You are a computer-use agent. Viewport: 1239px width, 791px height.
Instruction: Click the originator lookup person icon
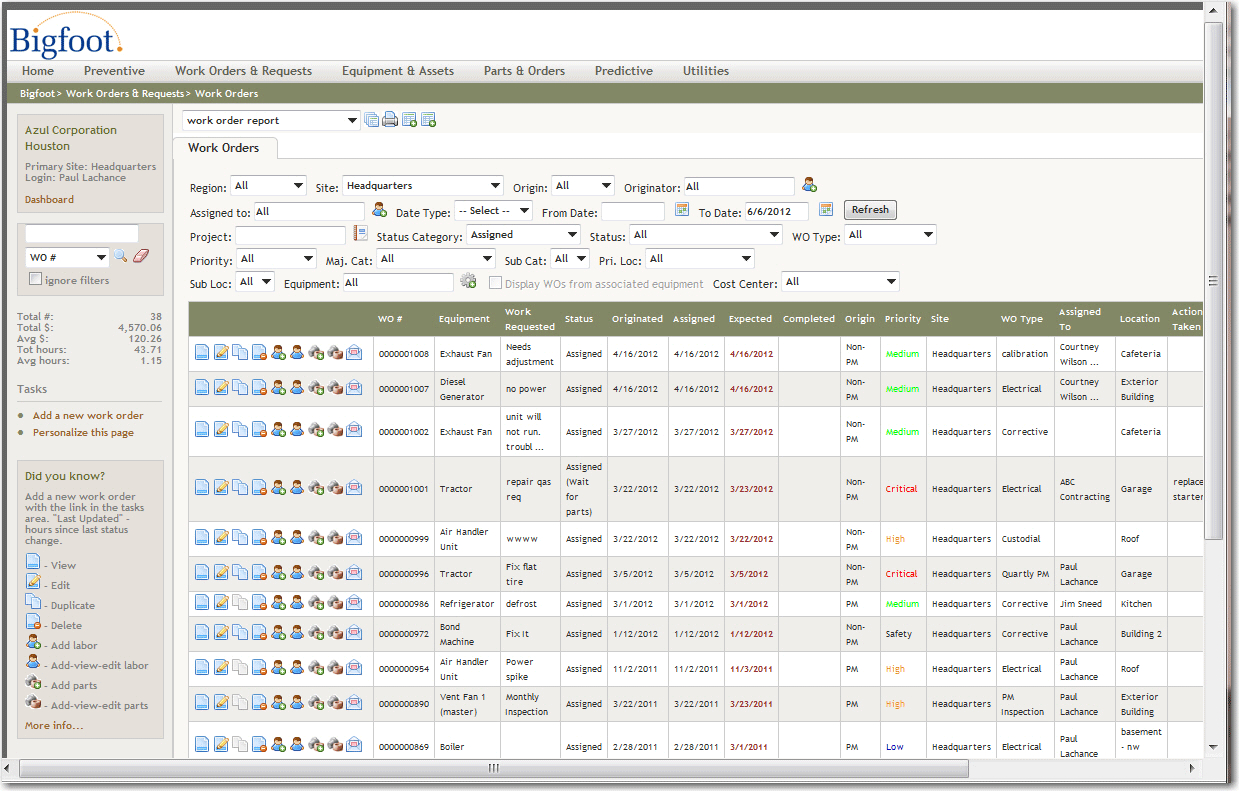point(809,185)
